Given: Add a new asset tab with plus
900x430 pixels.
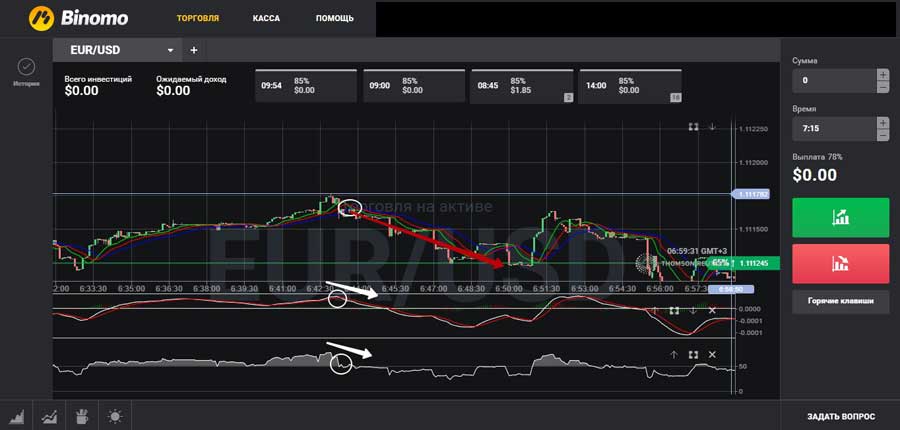Looking at the screenshot, I should coord(194,51).
